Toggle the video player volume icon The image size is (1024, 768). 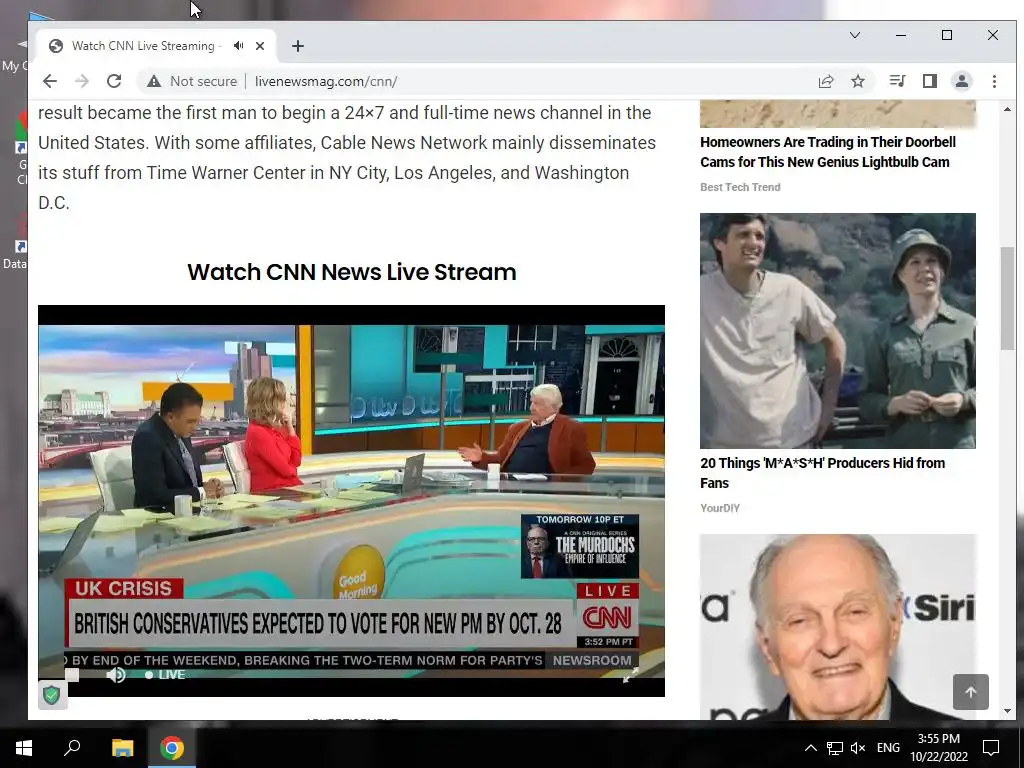tap(116, 675)
